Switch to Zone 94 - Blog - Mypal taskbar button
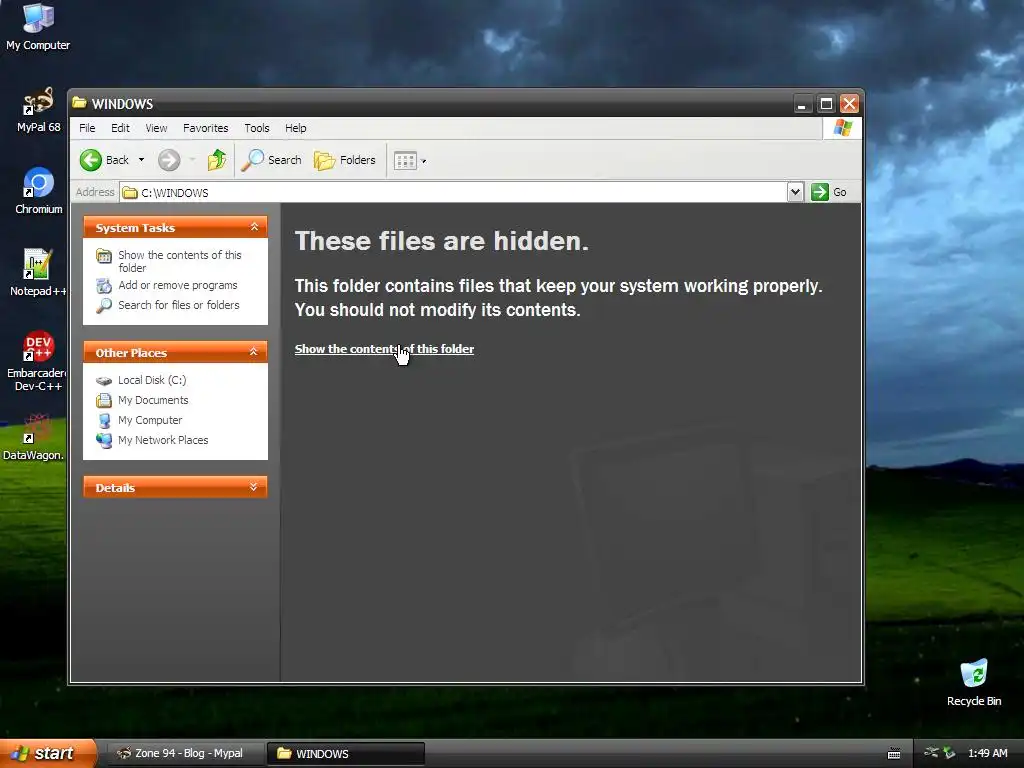1024x768 pixels. coord(185,754)
